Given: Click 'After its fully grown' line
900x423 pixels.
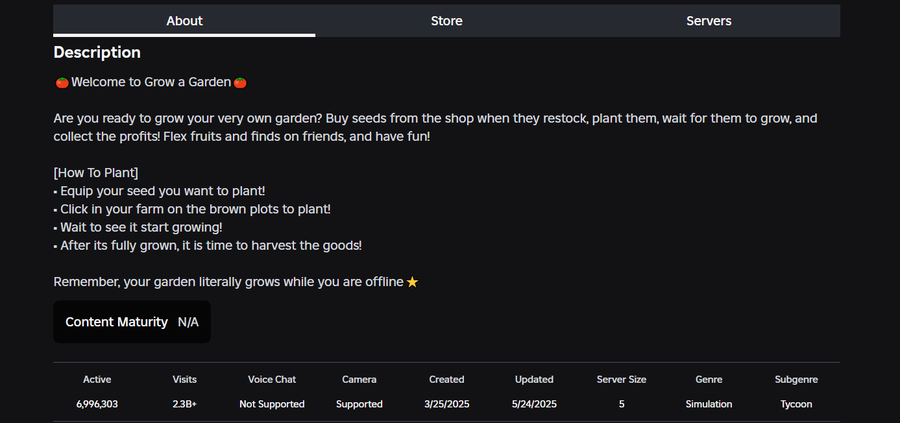Looking at the screenshot, I should point(208,246).
